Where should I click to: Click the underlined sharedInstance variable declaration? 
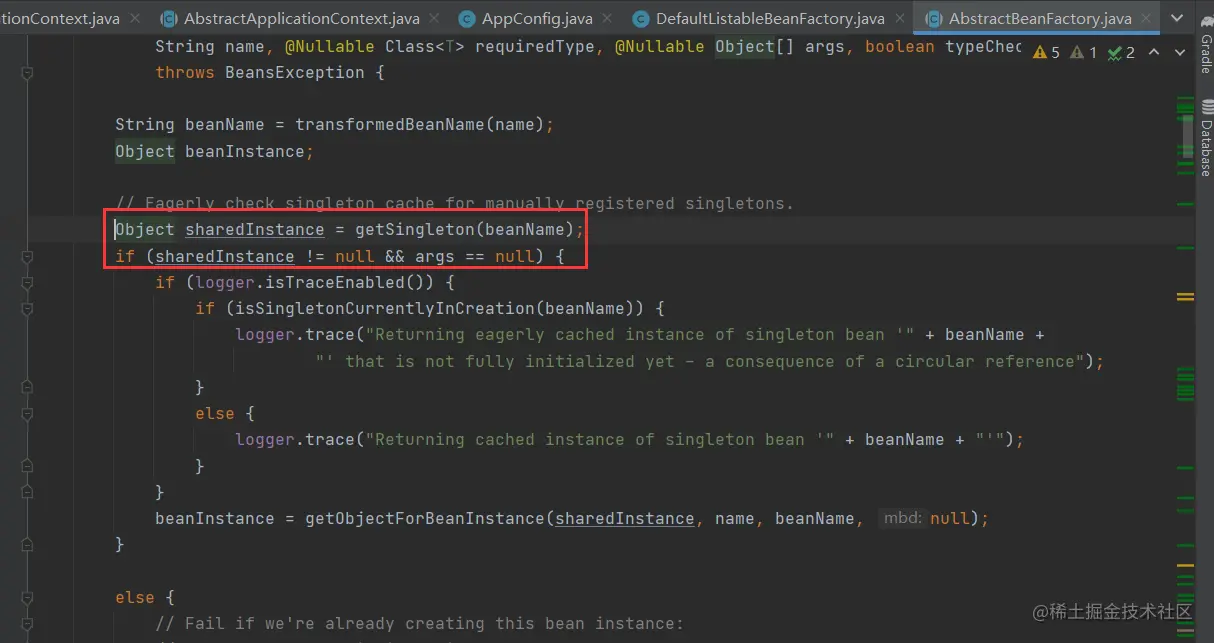click(254, 230)
